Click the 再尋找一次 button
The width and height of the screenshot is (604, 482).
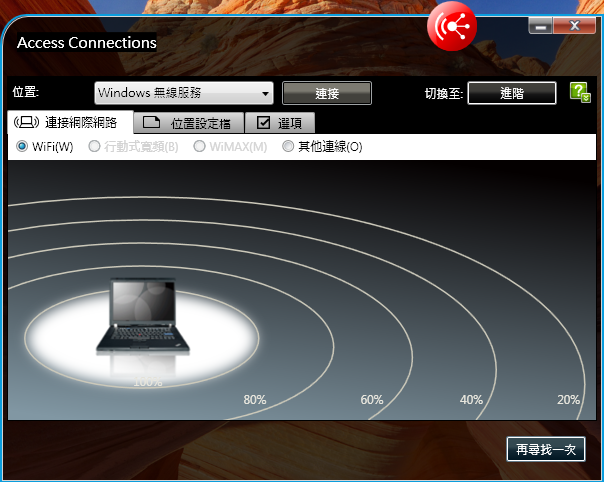546,449
